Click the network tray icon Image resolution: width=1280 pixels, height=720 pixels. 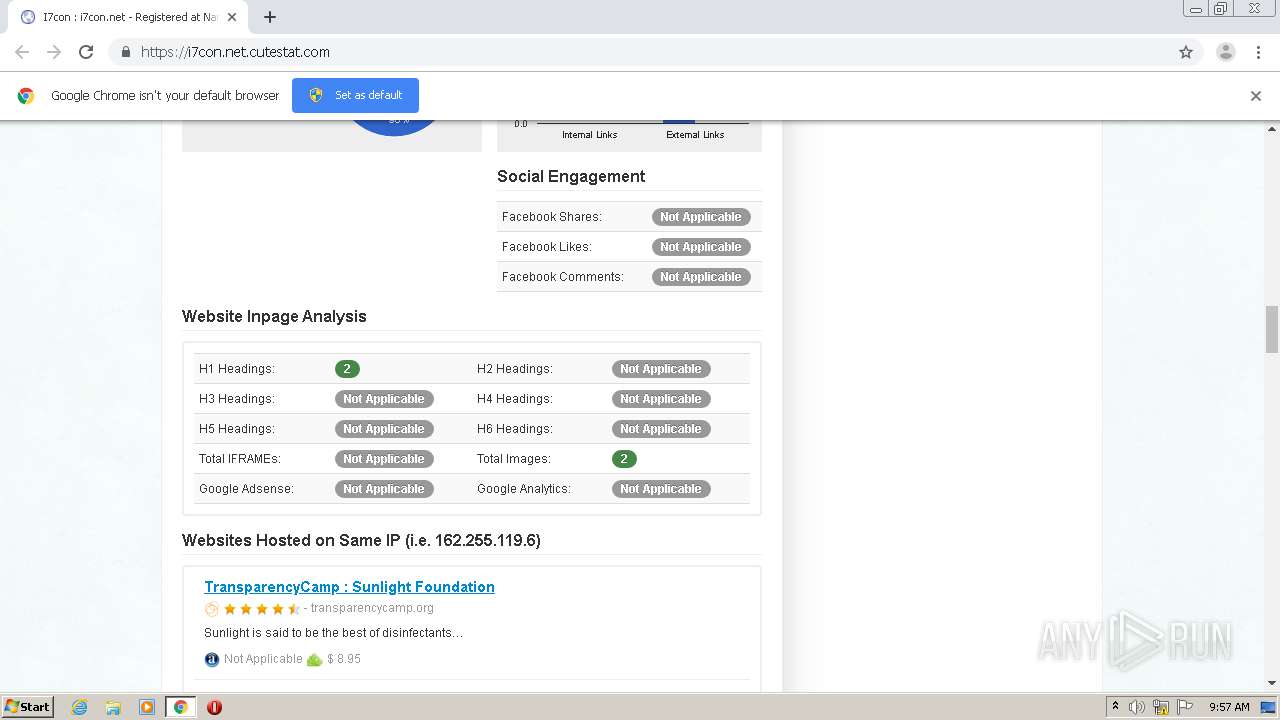pos(1161,707)
